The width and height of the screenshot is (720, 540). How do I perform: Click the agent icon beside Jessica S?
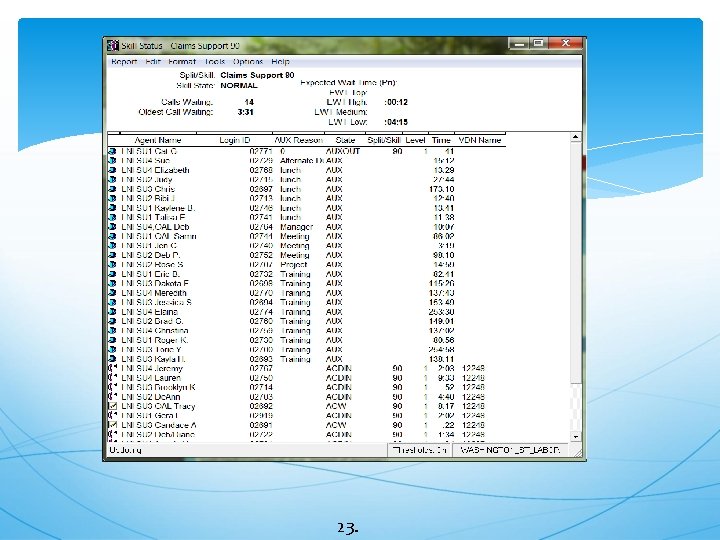pos(112,302)
